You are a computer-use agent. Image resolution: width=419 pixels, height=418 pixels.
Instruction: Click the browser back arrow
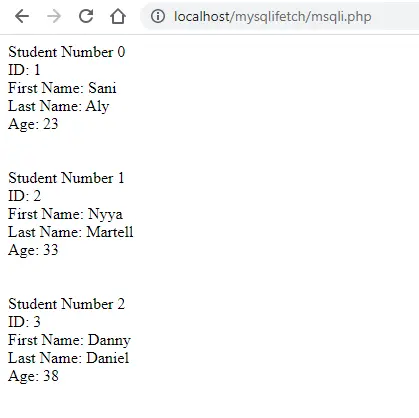tap(22, 16)
